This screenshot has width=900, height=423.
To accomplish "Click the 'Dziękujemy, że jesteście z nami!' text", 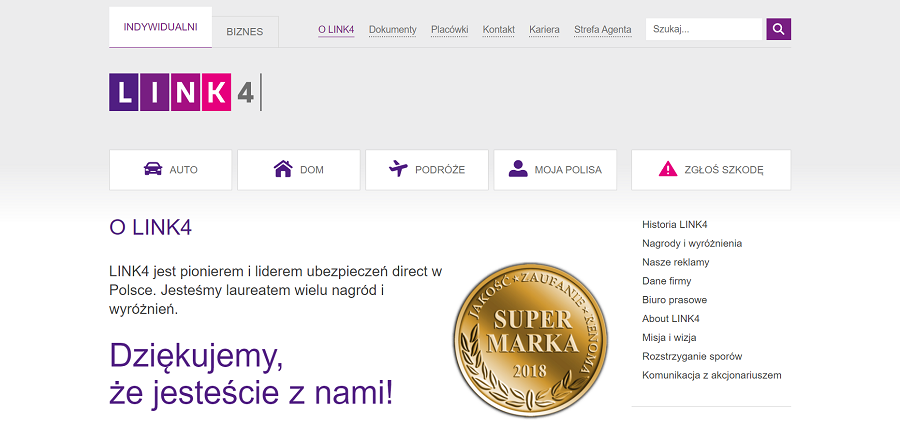I will pos(251,374).
